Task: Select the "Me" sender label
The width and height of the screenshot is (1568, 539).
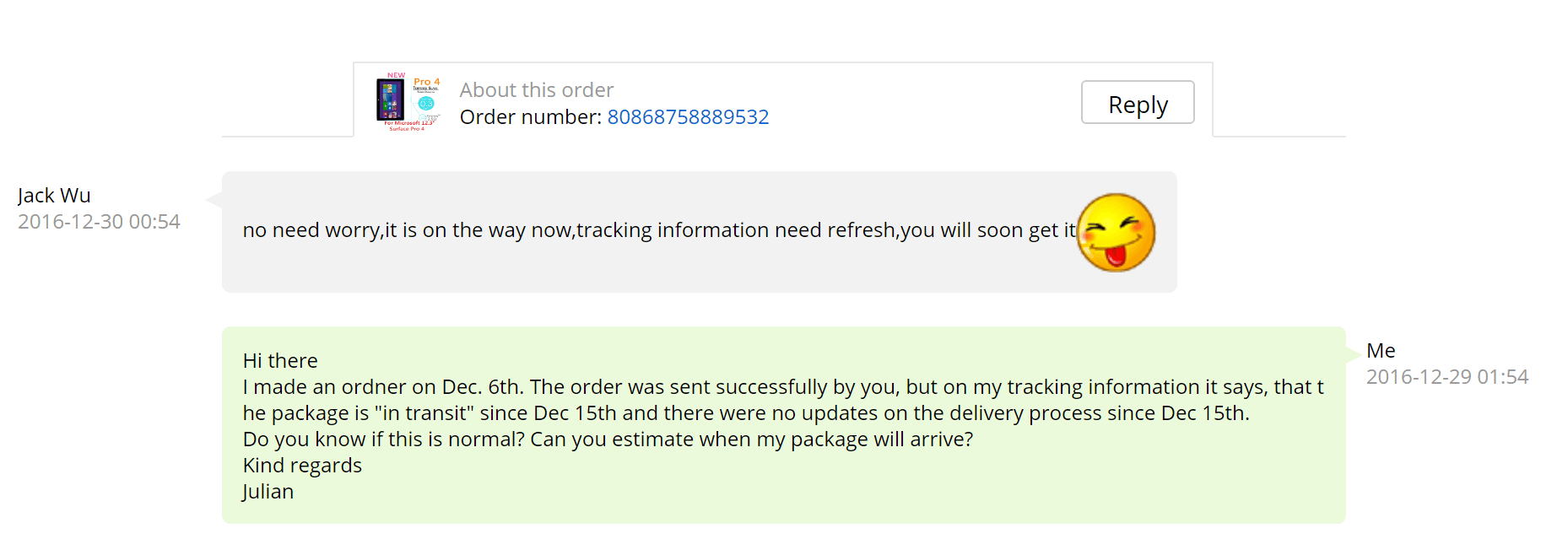Action: tap(1381, 351)
